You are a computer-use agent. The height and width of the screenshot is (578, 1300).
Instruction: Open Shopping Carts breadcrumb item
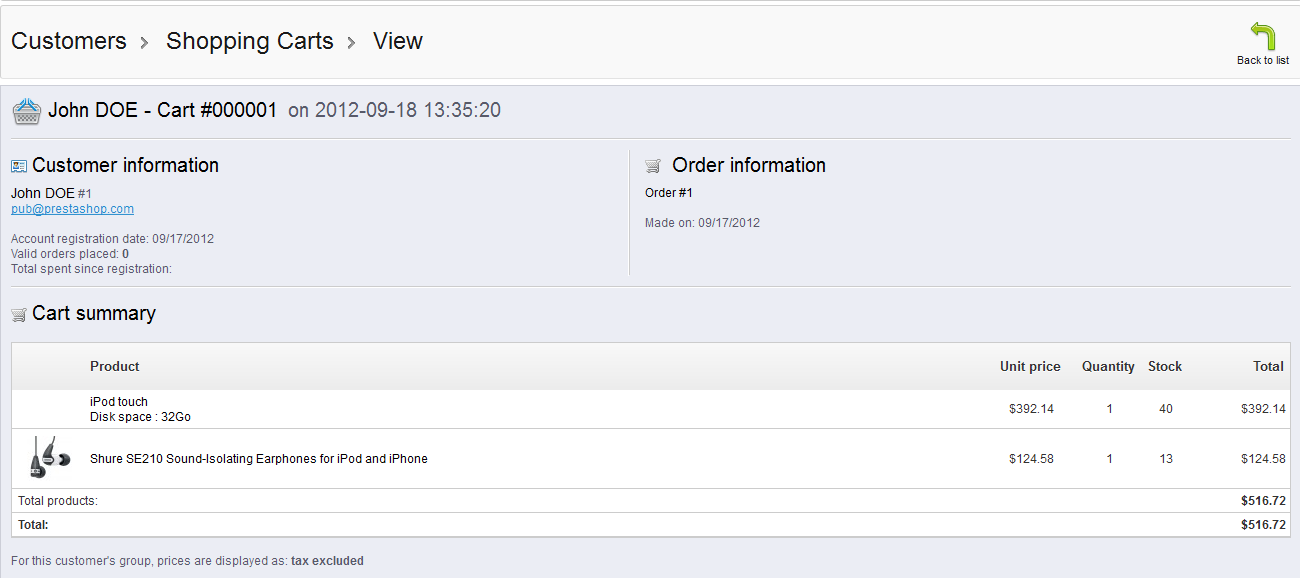(249, 41)
